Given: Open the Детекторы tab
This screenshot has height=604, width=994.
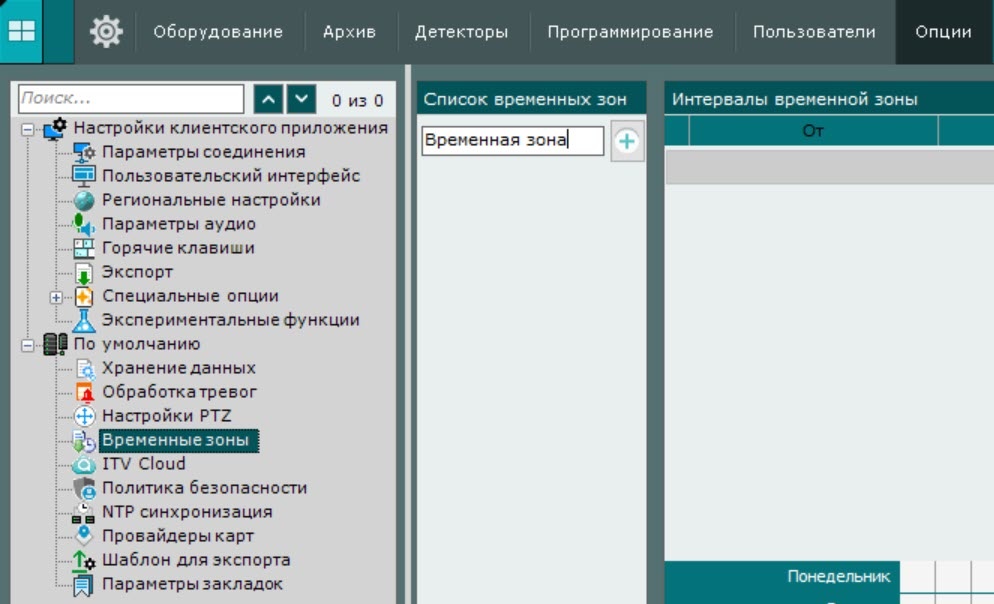Looking at the screenshot, I should [461, 32].
